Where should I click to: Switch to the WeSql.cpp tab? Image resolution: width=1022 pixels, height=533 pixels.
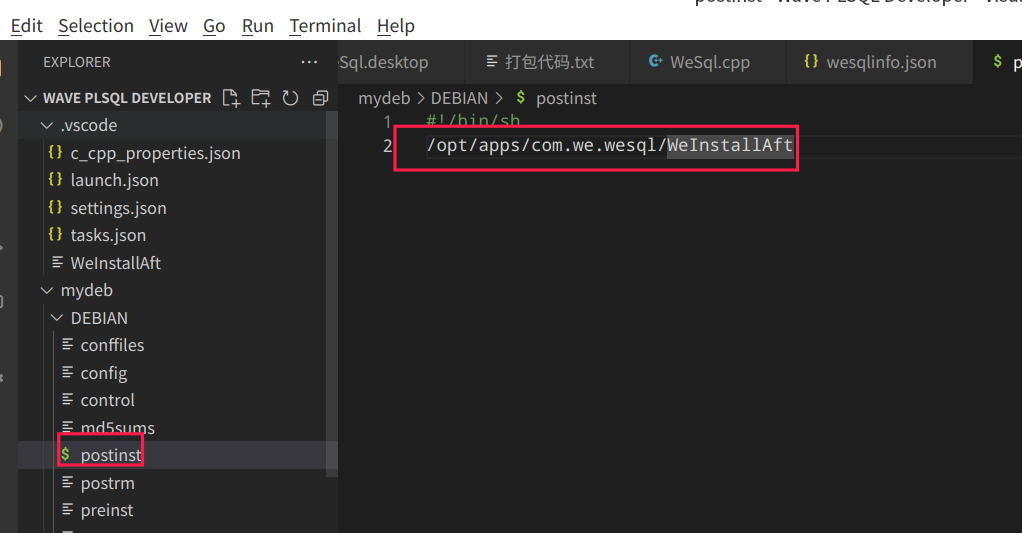click(708, 63)
